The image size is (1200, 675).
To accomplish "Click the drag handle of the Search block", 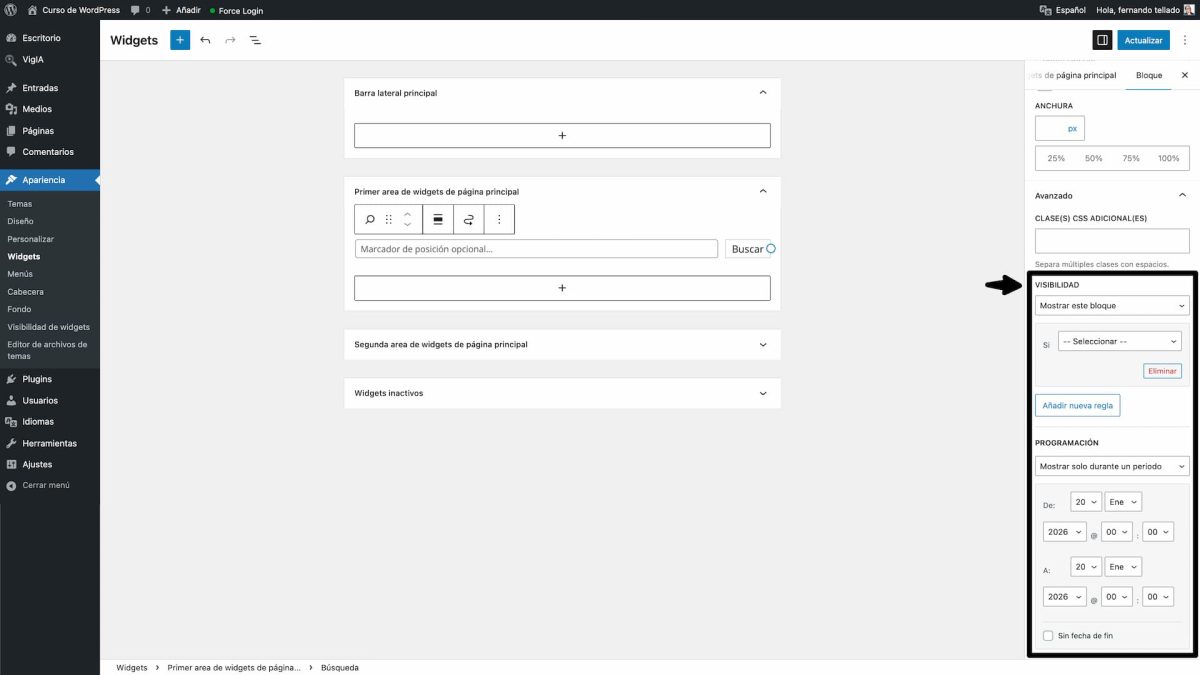I will coord(388,218).
